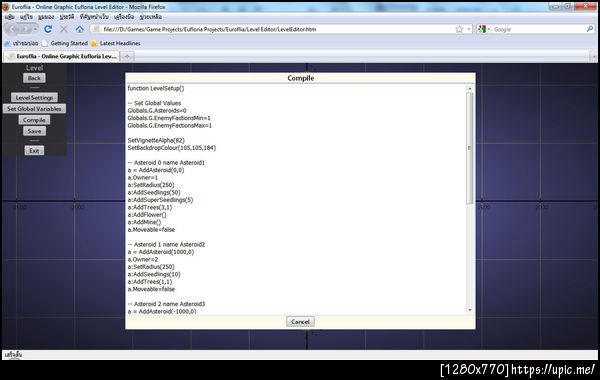Open the third Thai View menu

[x=46, y=17]
